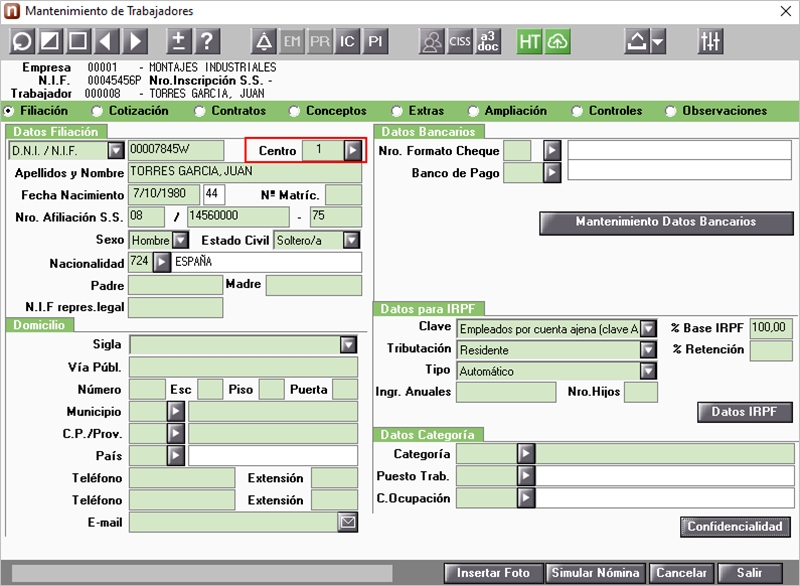Open the sliders settings toolbar icon
The image size is (800, 586).
pos(711,41)
